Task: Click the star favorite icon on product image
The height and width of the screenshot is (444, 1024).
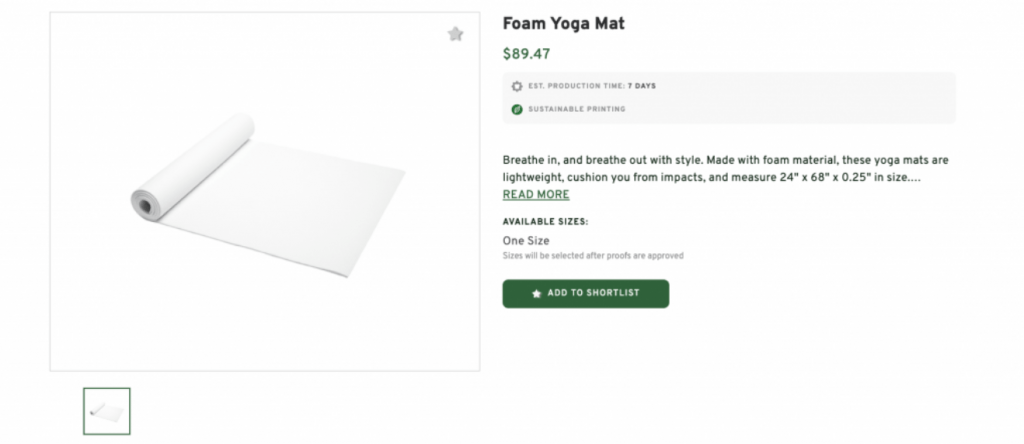Action: tap(456, 34)
